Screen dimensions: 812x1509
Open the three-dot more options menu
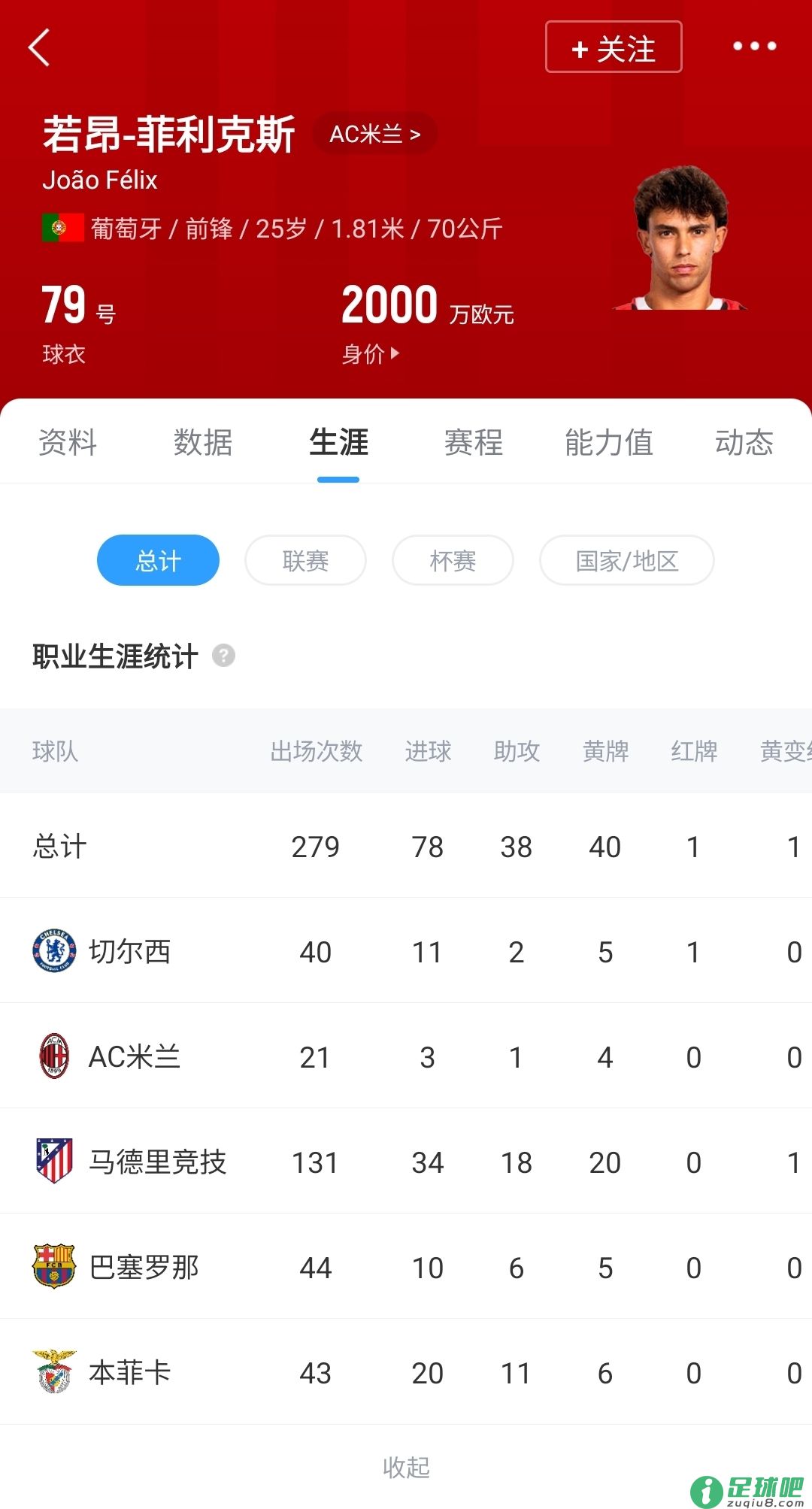coord(754,47)
